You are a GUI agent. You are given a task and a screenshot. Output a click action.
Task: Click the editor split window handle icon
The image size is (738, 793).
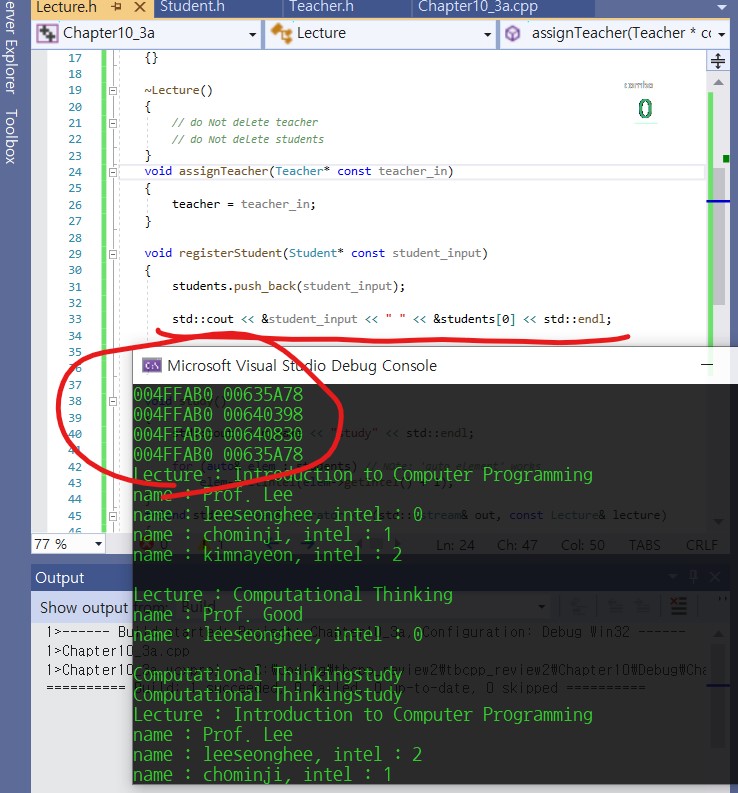(718, 61)
